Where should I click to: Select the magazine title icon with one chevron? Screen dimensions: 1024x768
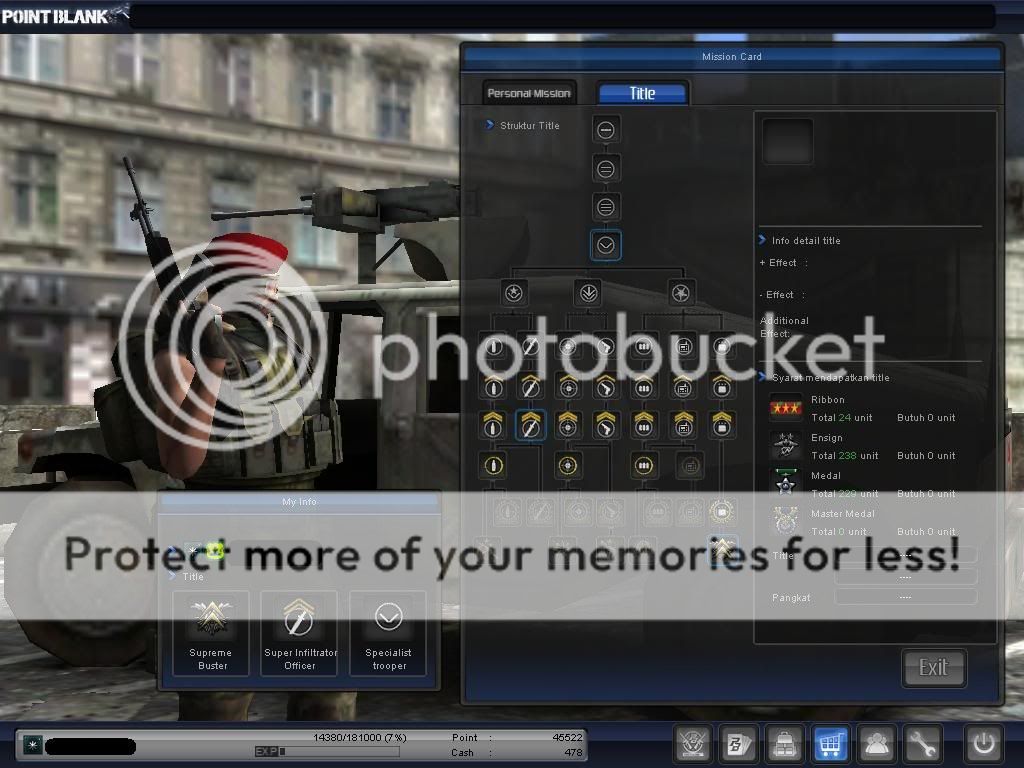[643, 387]
